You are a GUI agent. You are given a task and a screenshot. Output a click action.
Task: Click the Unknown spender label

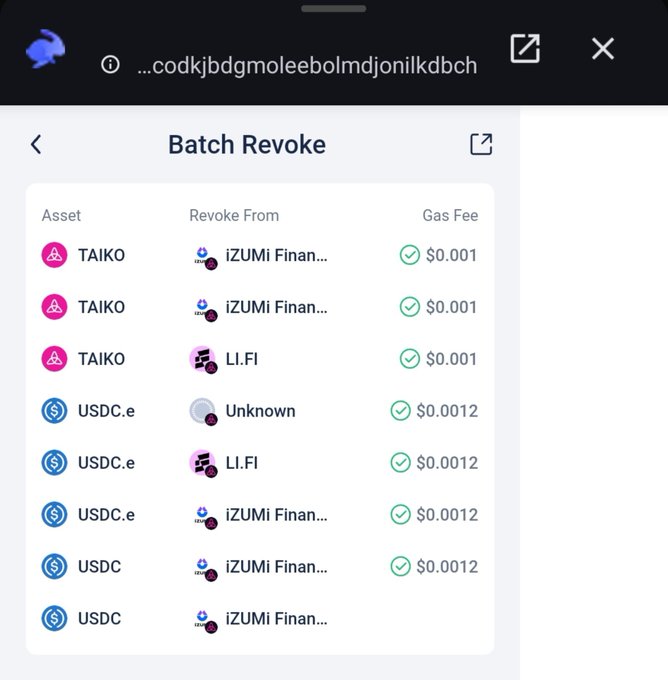pyautogui.click(x=261, y=411)
